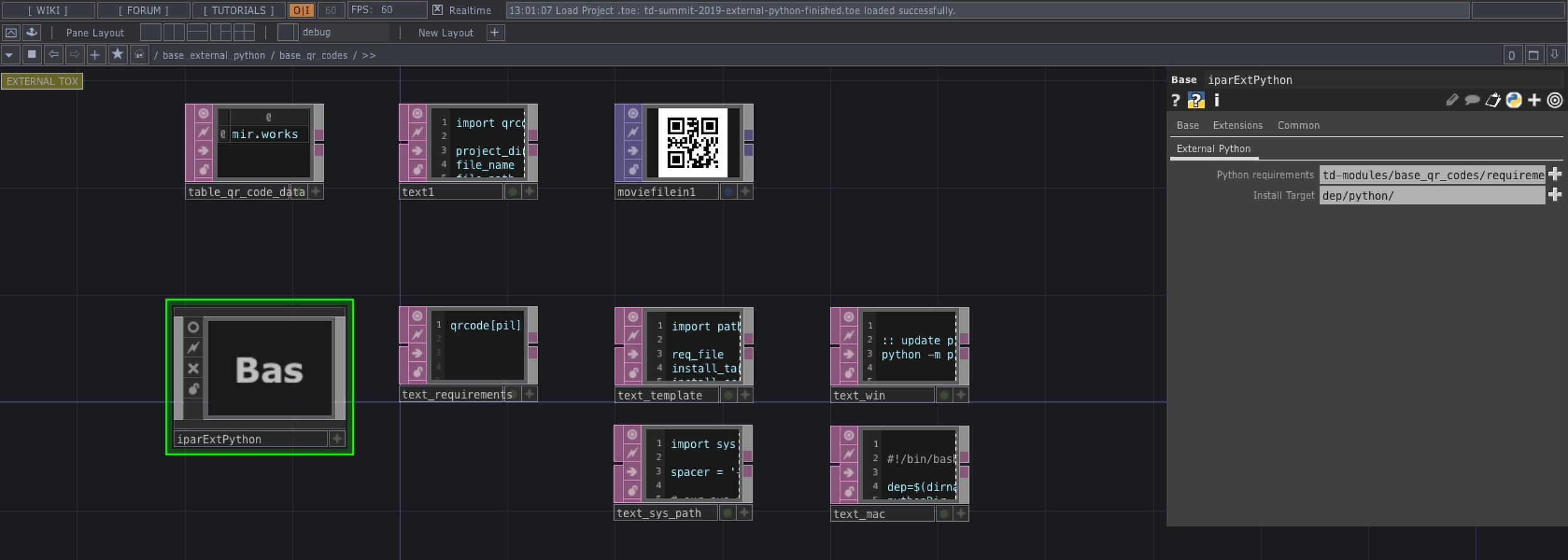Click the back arrow in path bar

click(x=54, y=55)
